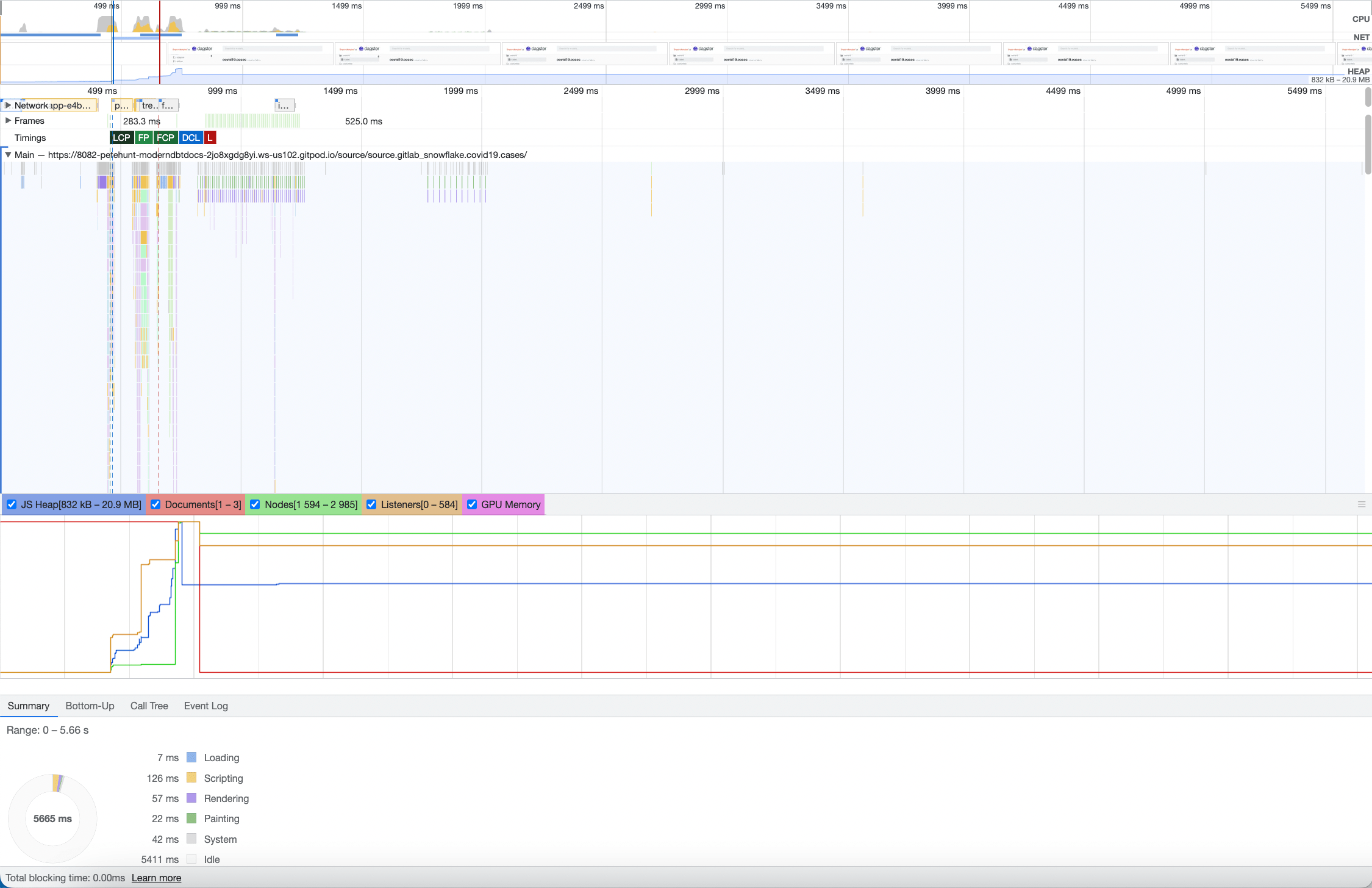Open the Event Log tab
Screen dimensions: 1372x888
pos(206,706)
